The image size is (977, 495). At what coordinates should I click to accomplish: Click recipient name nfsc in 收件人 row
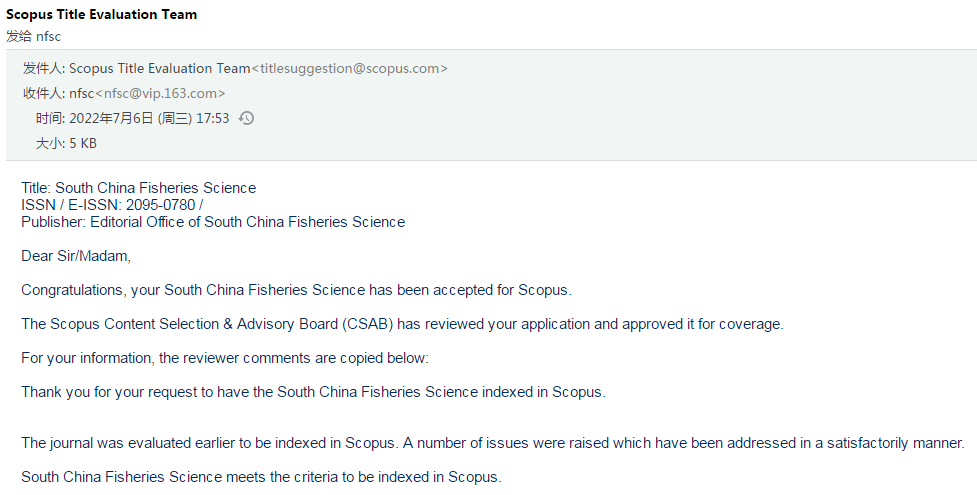coord(82,94)
